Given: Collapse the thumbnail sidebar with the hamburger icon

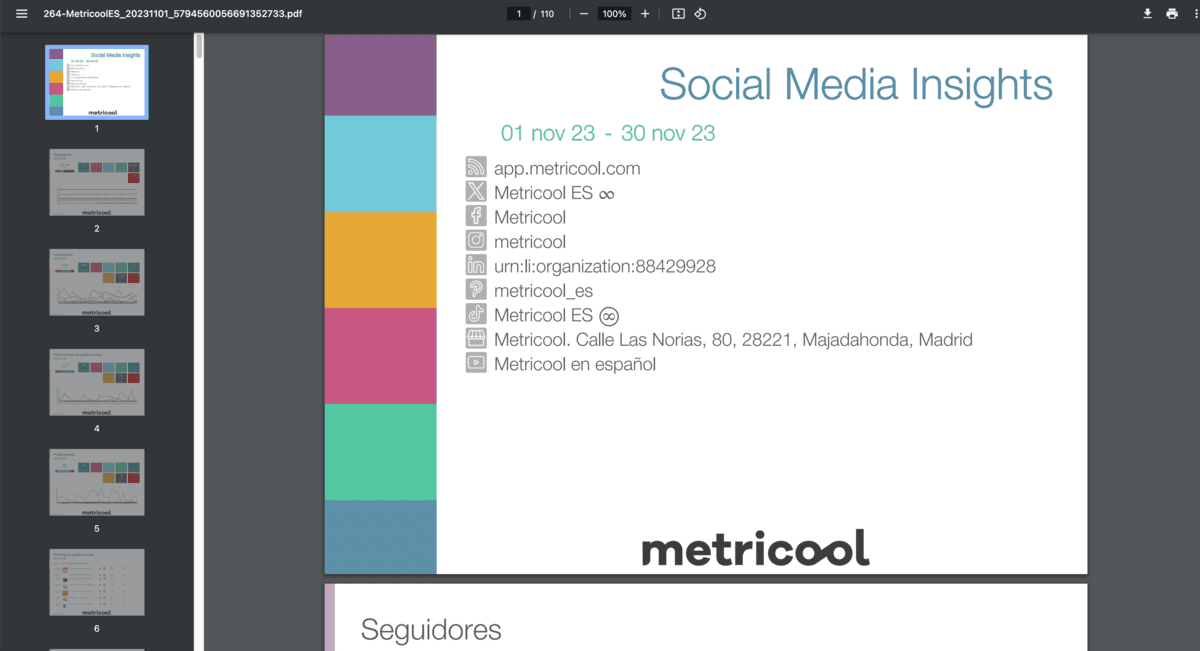Looking at the screenshot, I should (20, 13).
